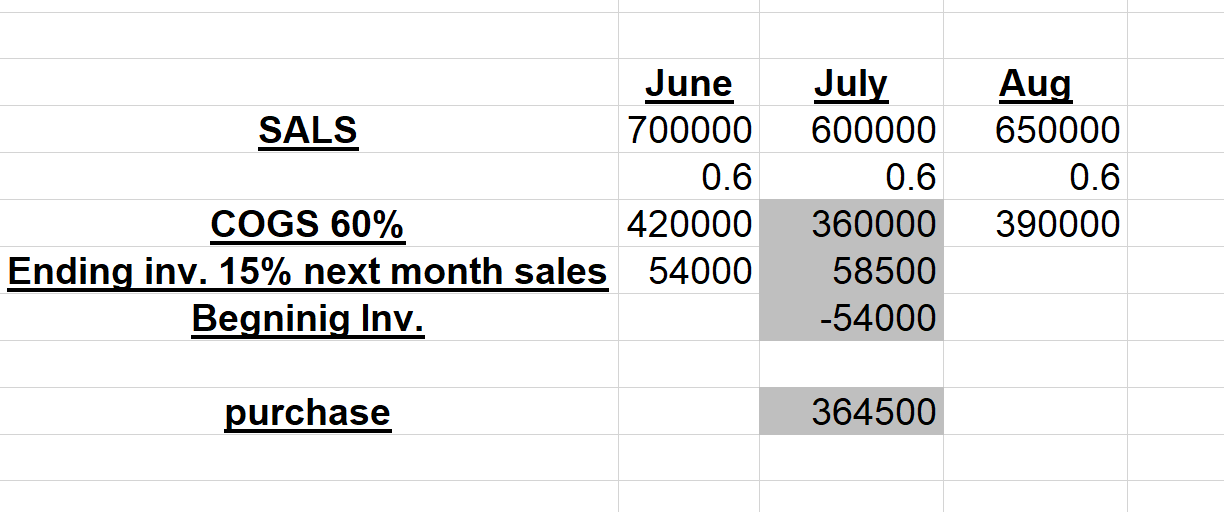1224x512 pixels.
Task: Select June sales cell 700000
Action: coord(689,130)
